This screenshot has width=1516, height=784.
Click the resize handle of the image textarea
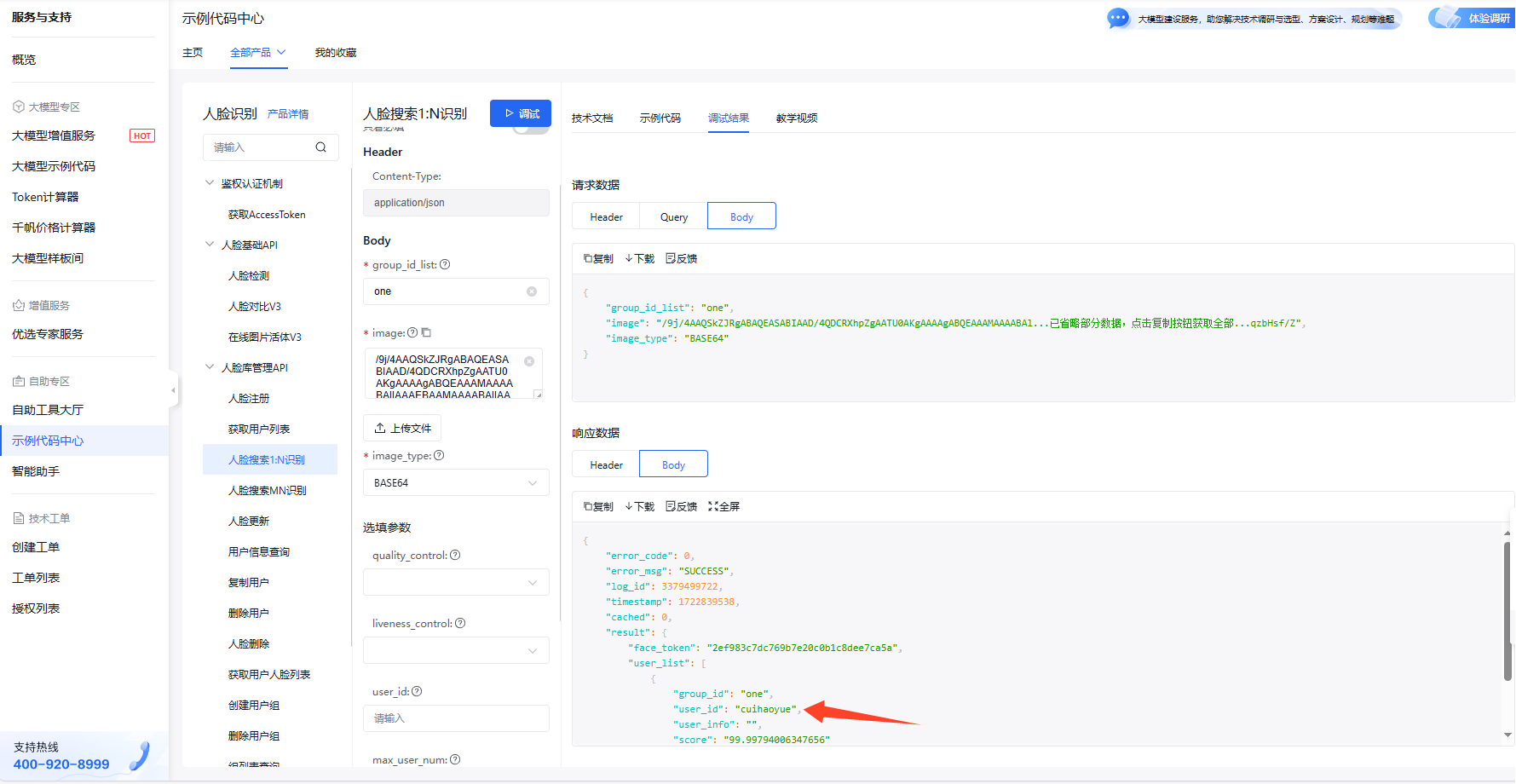[538, 395]
